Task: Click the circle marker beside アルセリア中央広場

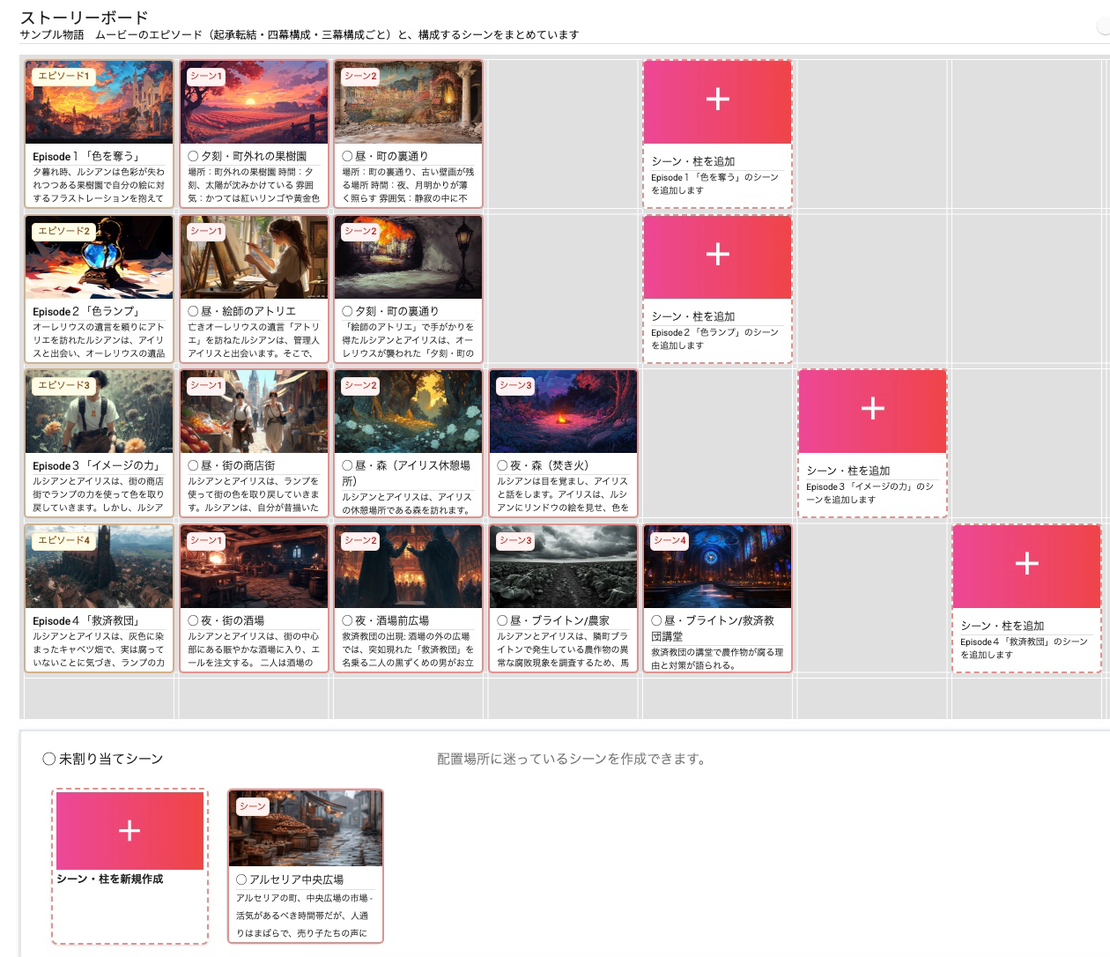Action: point(241,879)
